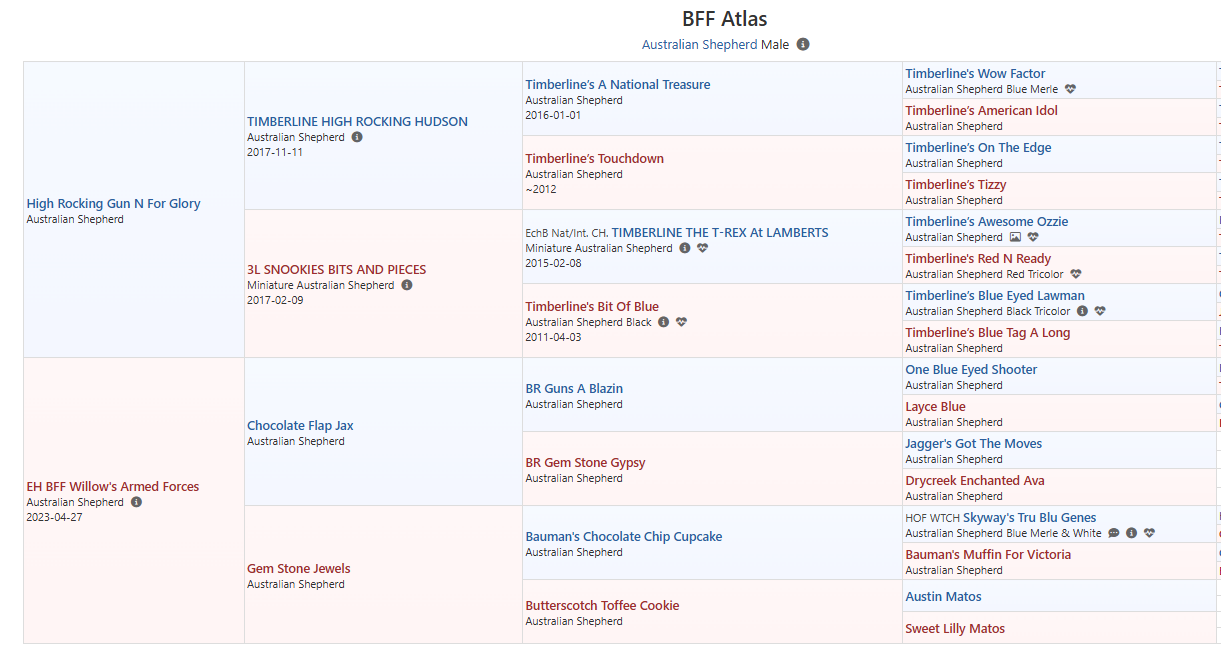The image size is (1221, 655).
Task: Click health icon for Timberline's Blue Eyed Lawman
Action: [x=1100, y=311]
